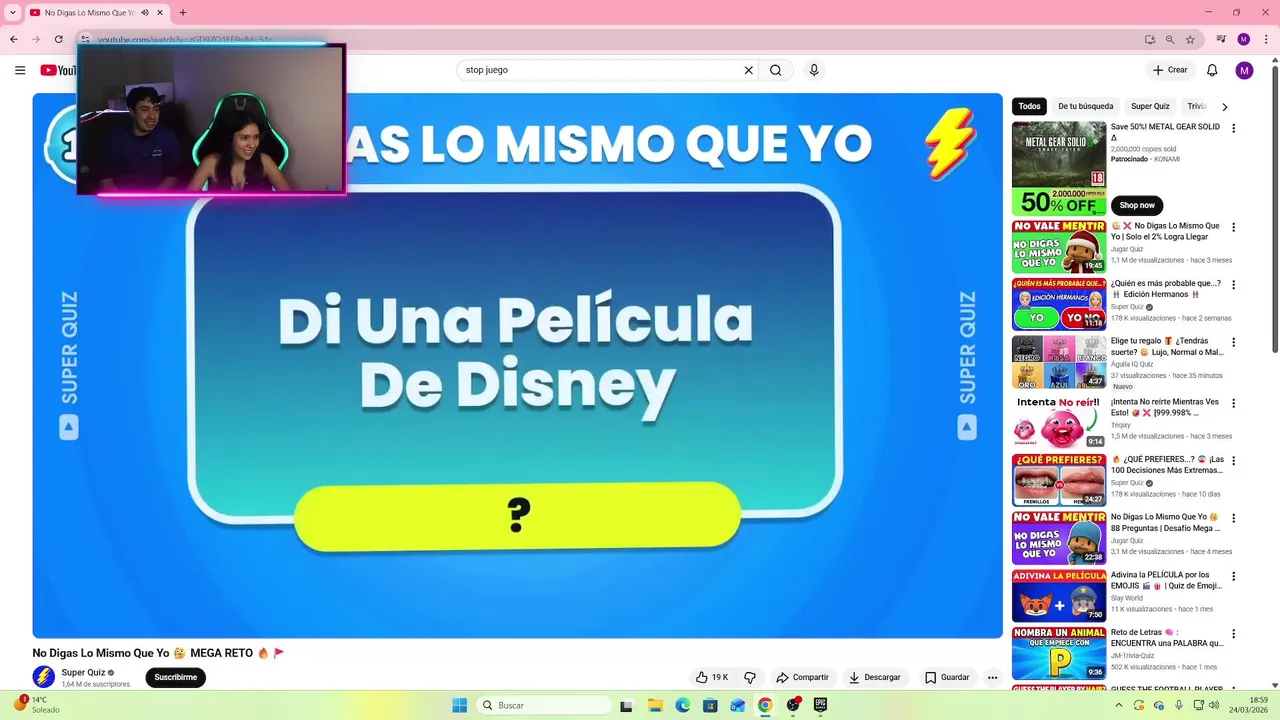Go back in Chrome browser history

(14, 39)
